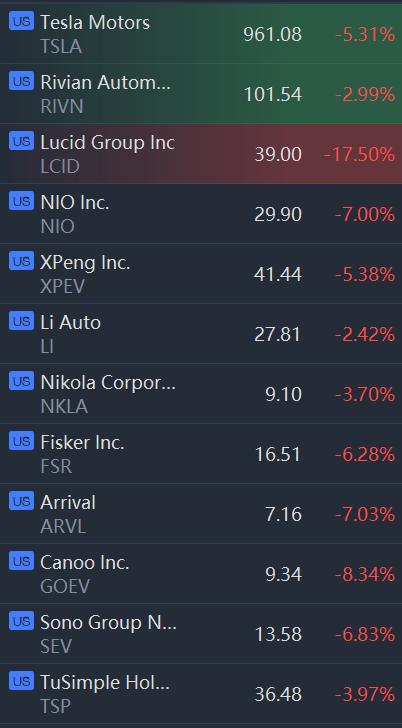Click the US badge beside Tesla Motors

click(21, 21)
